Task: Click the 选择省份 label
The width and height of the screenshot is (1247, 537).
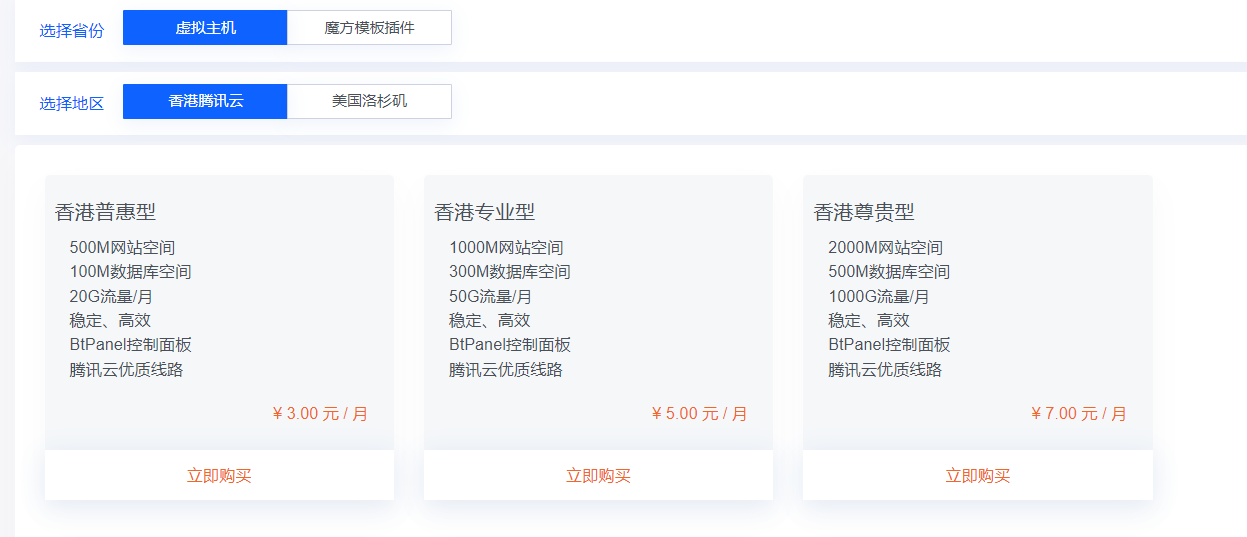Action: 72,30
